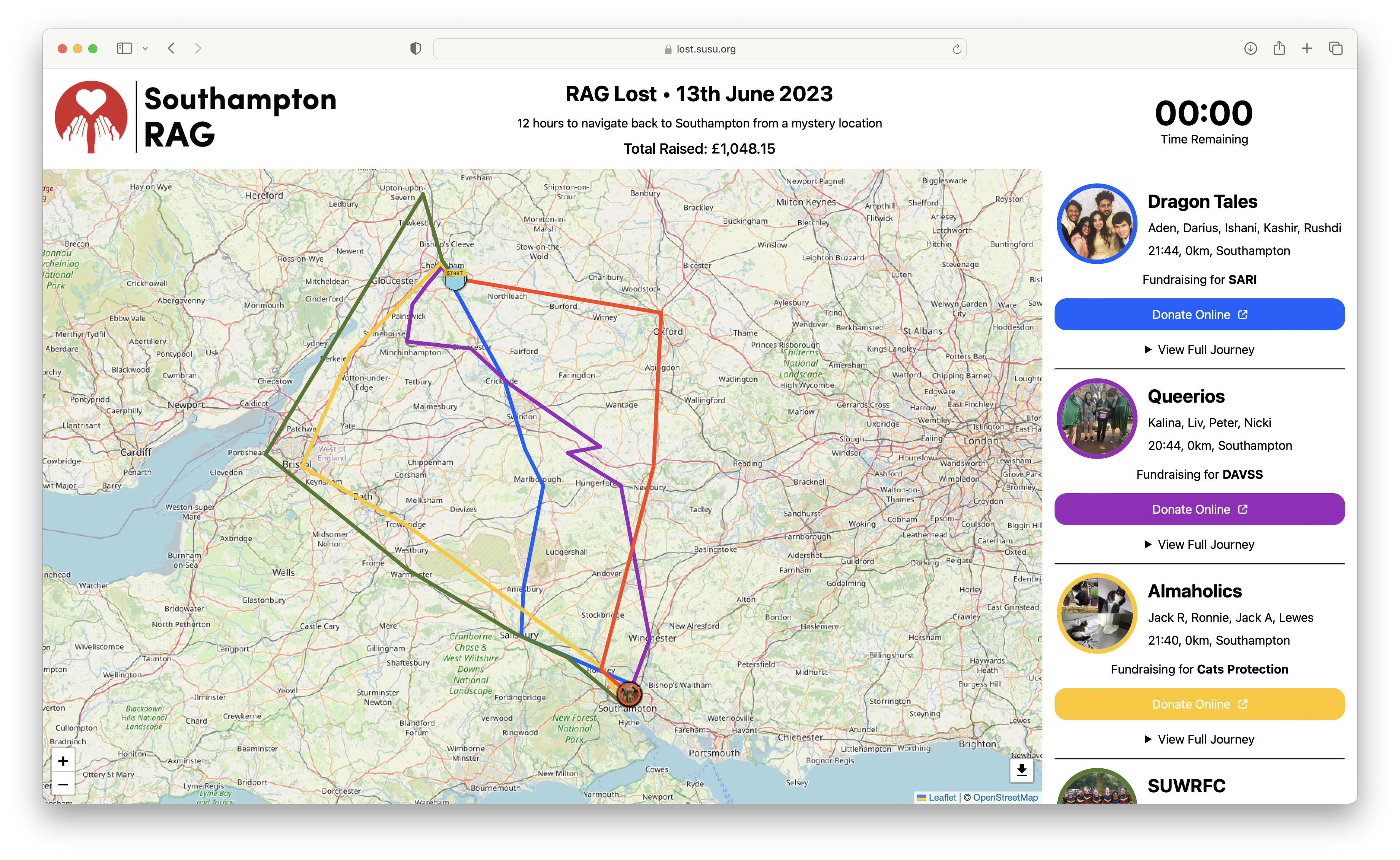Donate online to Dragon Tales

coord(1199,315)
